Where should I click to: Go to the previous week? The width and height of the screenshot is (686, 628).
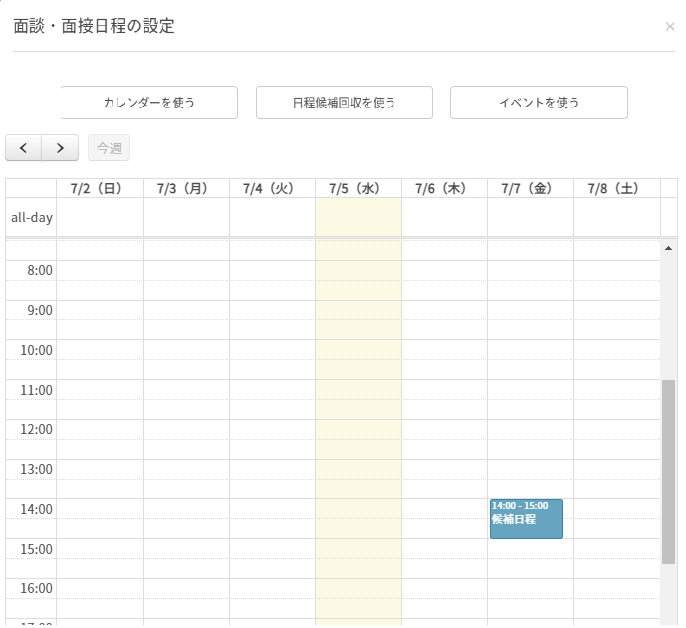(23, 148)
